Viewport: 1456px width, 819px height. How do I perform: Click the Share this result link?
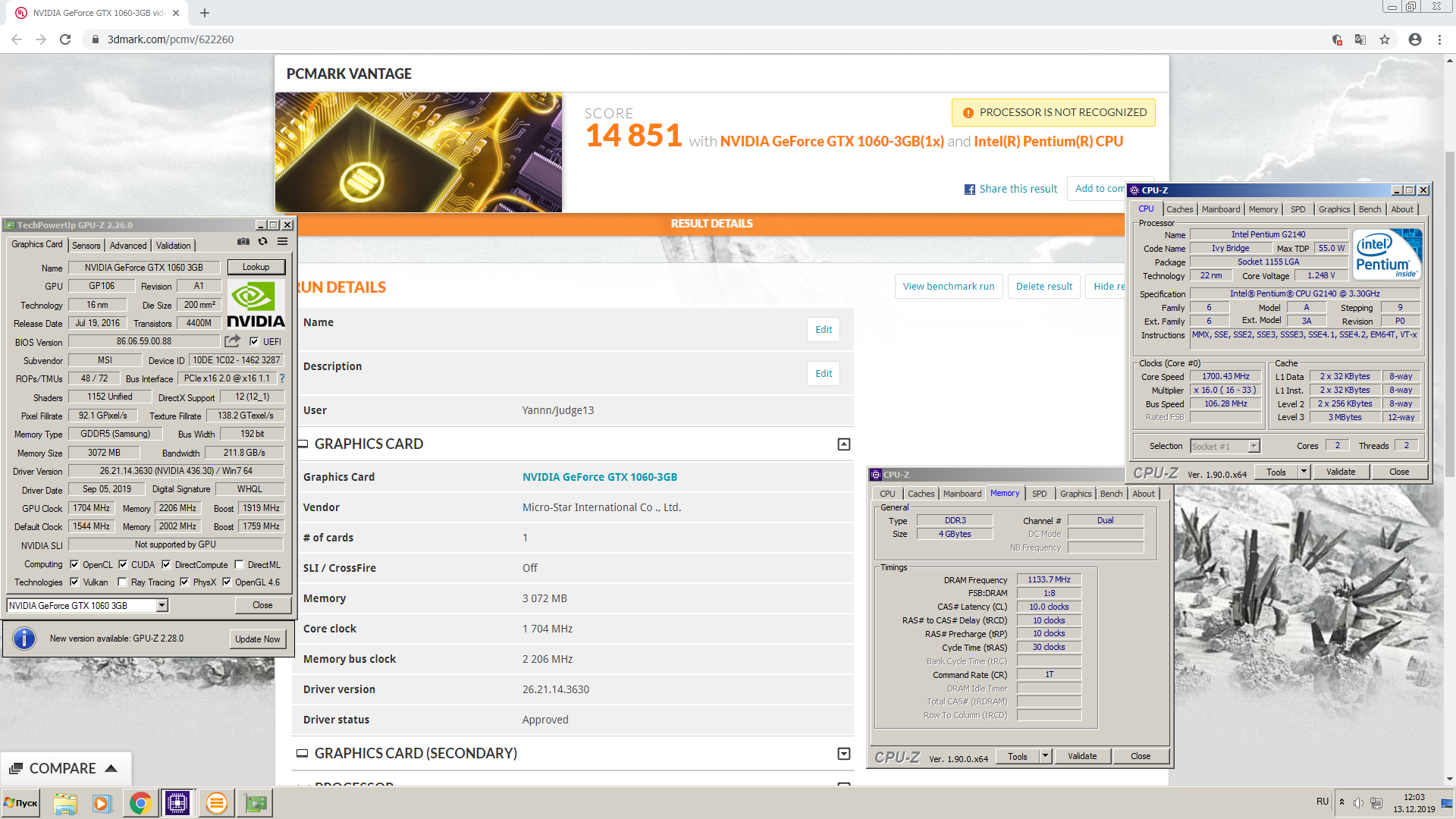tap(1018, 189)
